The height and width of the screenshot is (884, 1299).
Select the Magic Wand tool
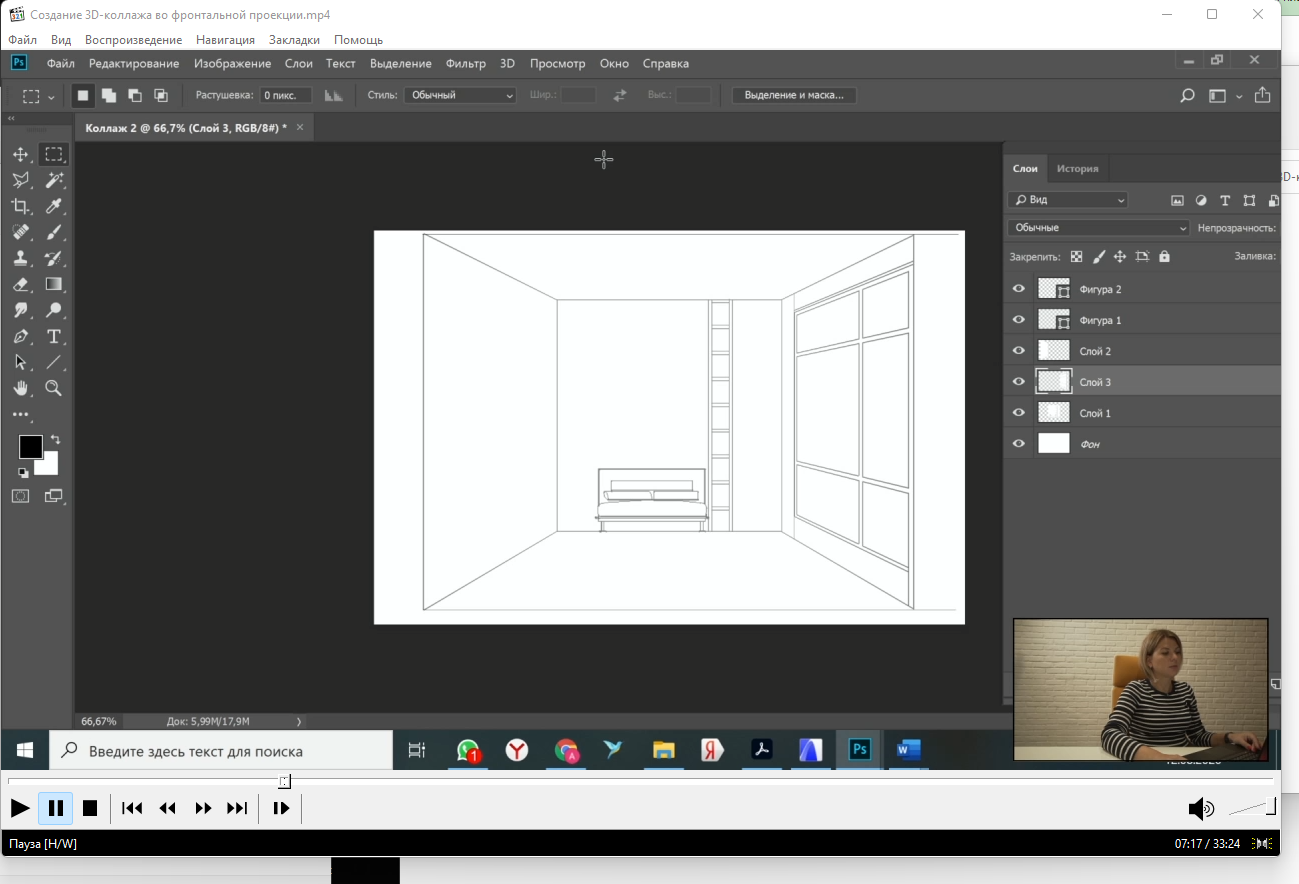54,180
